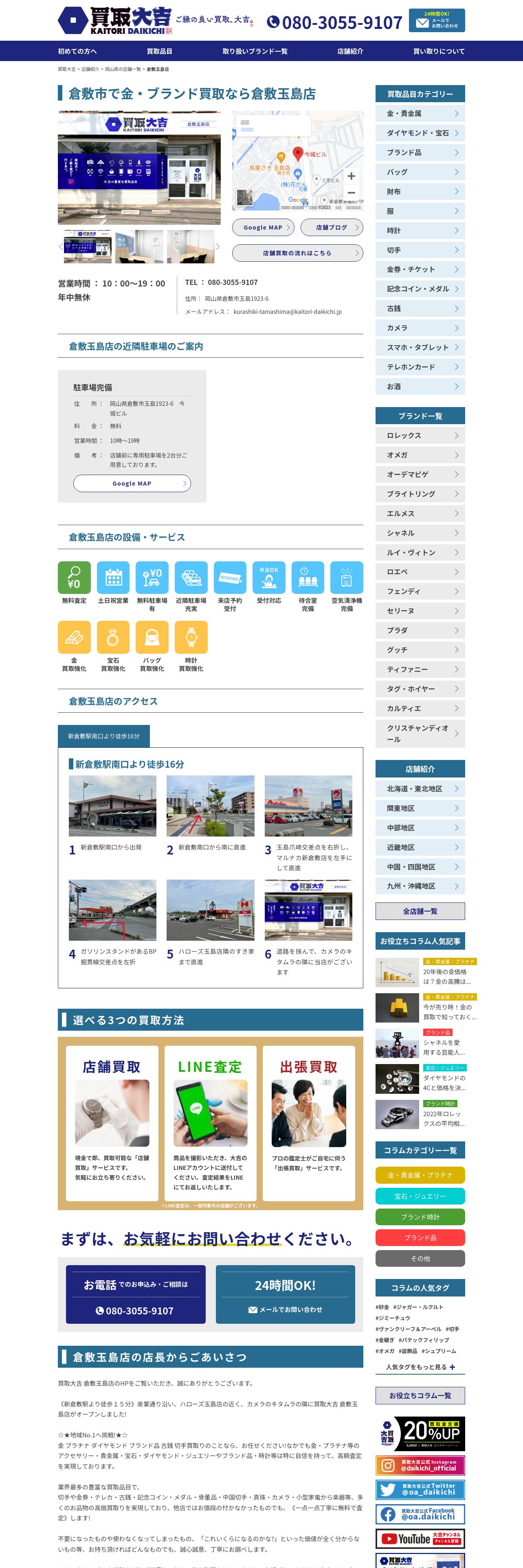Click the 無料査定 service icon
Image resolution: width=523 pixels, height=1568 pixels.
point(74,577)
